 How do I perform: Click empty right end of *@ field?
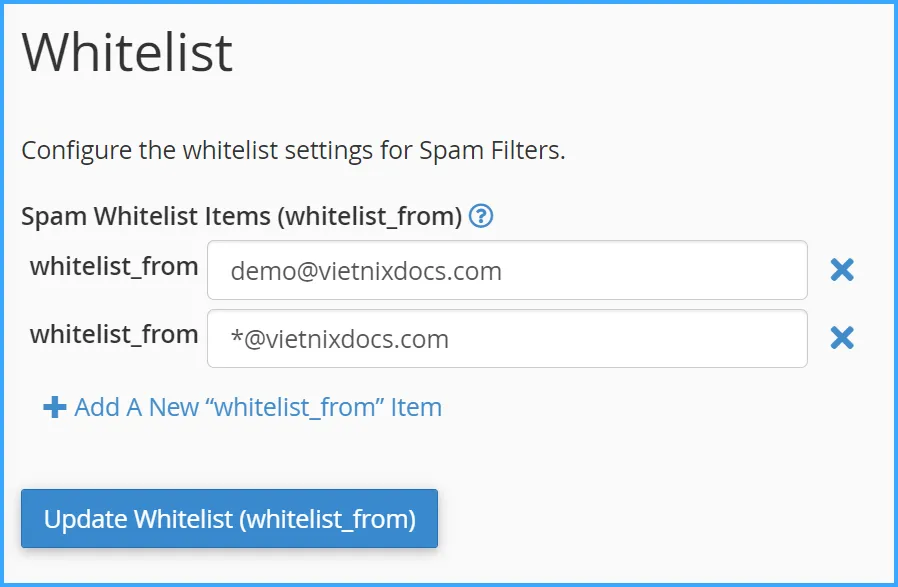click(x=720, y=339)
